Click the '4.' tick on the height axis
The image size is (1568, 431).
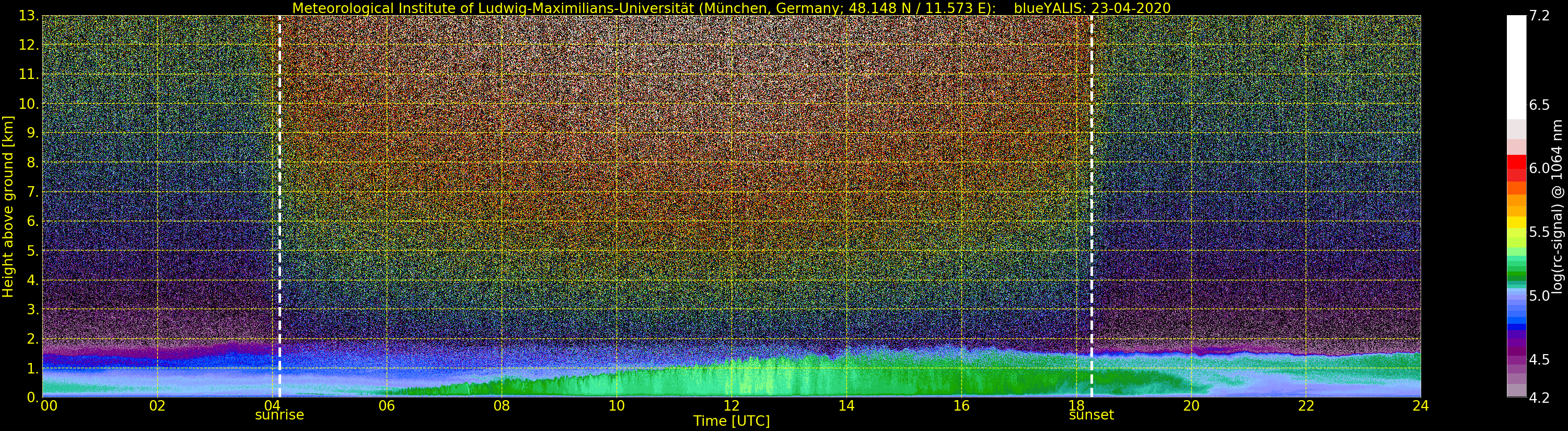pyautogui.click(x=33, y=280)
